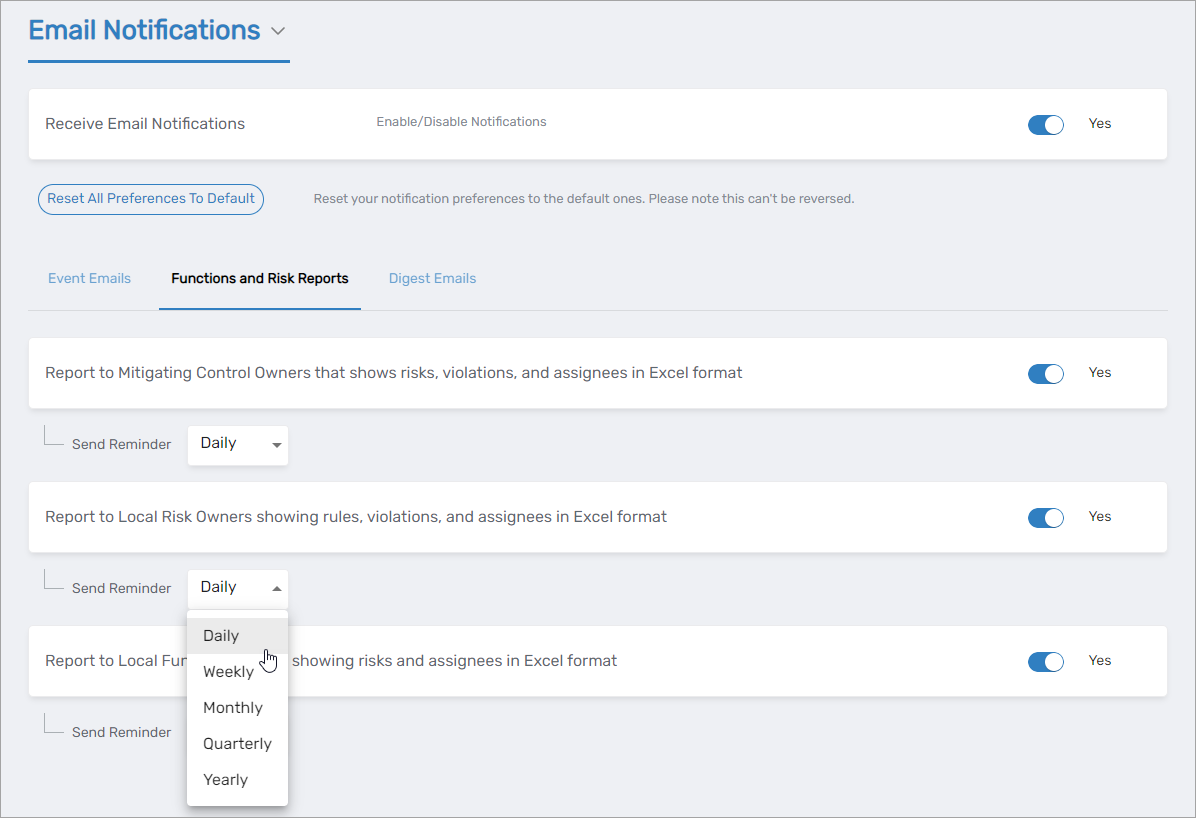The image size is (1196, 818).
Task: Click Reset All Preferences To Default button
Action: [150, 199]
